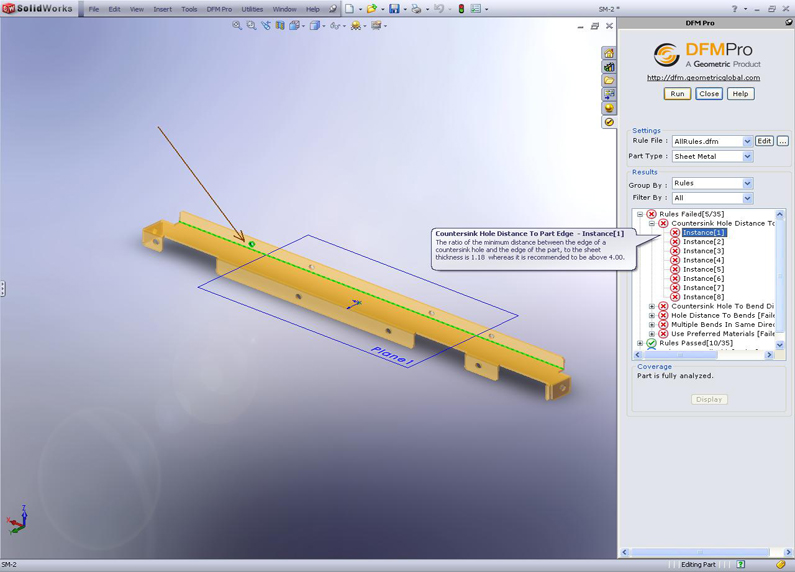Click the Help button in DFMPro panel

[740, 94]
